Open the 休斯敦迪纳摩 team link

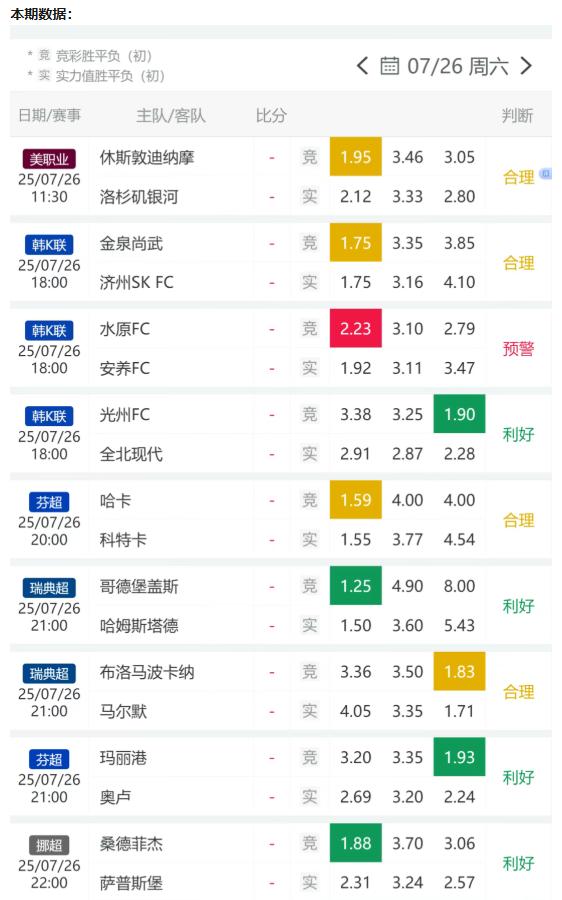pos(147,157)
